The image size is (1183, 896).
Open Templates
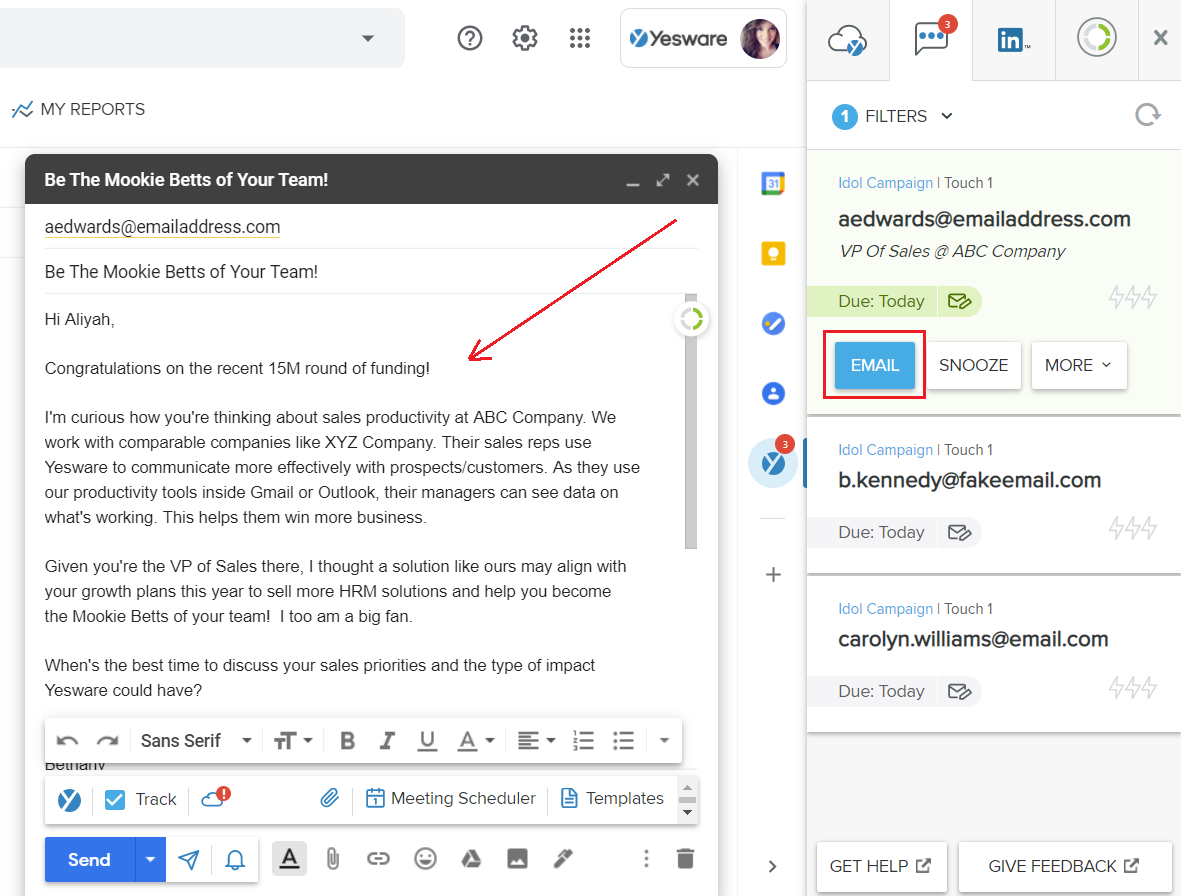pyautogui.click(x=613, y=798)
